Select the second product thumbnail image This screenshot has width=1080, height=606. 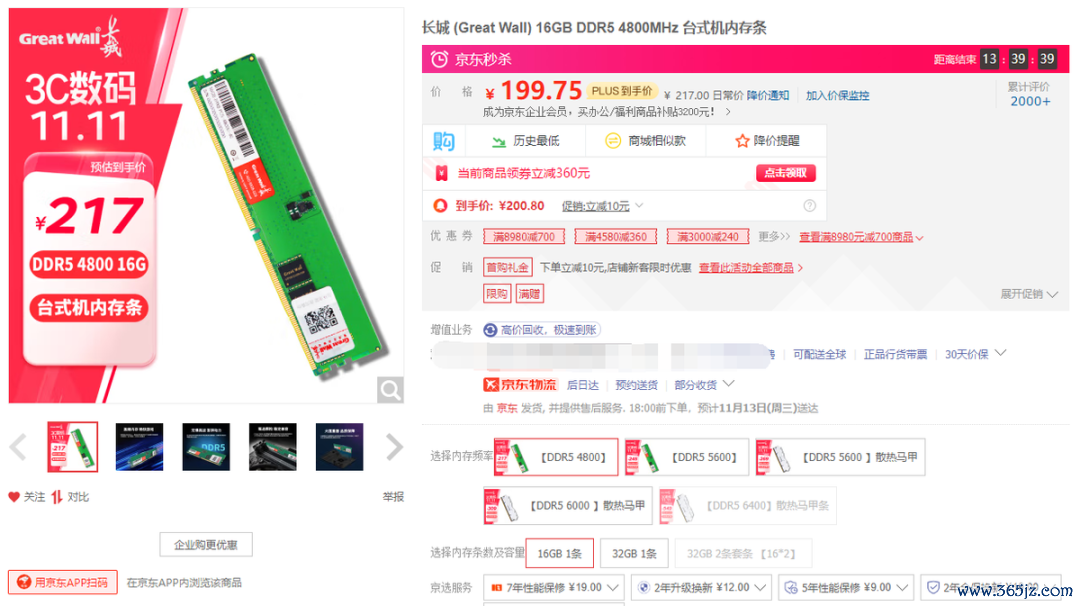tap(139, 447)
